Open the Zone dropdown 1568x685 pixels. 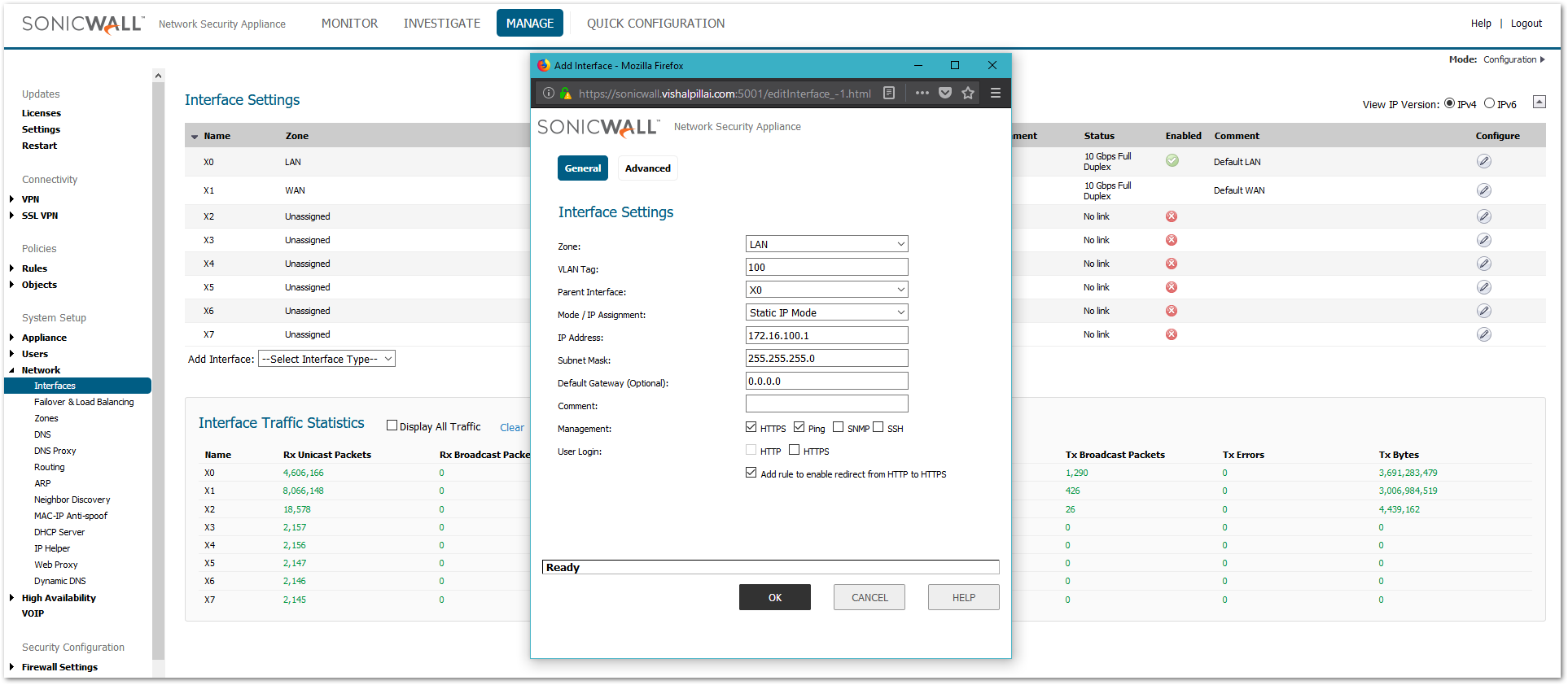[826, 244]
